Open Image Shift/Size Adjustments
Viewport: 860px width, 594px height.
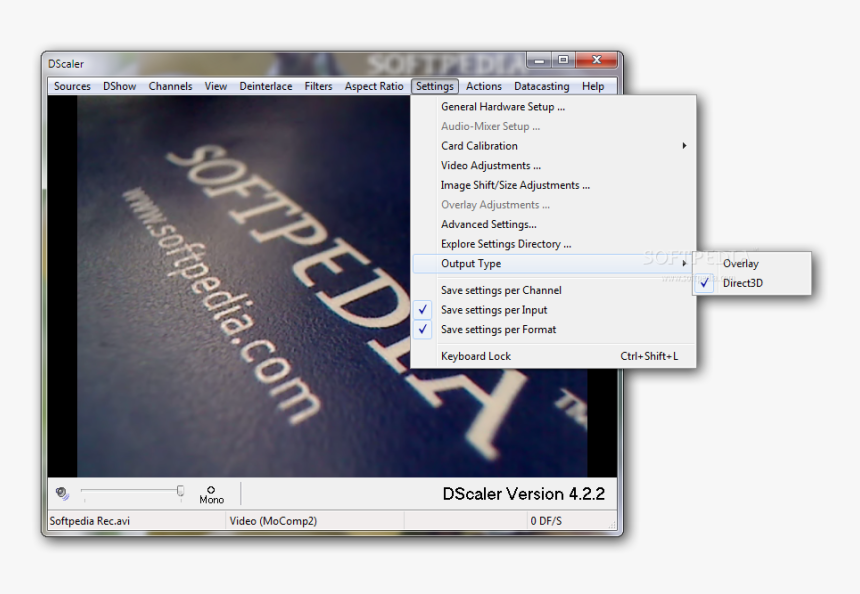click(553, 185)
